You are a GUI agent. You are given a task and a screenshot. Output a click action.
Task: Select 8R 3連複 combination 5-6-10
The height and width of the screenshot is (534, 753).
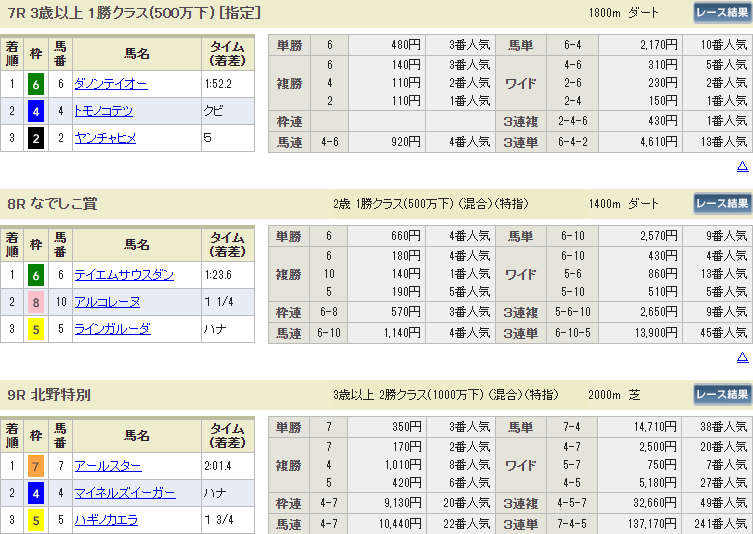[572, 312]
